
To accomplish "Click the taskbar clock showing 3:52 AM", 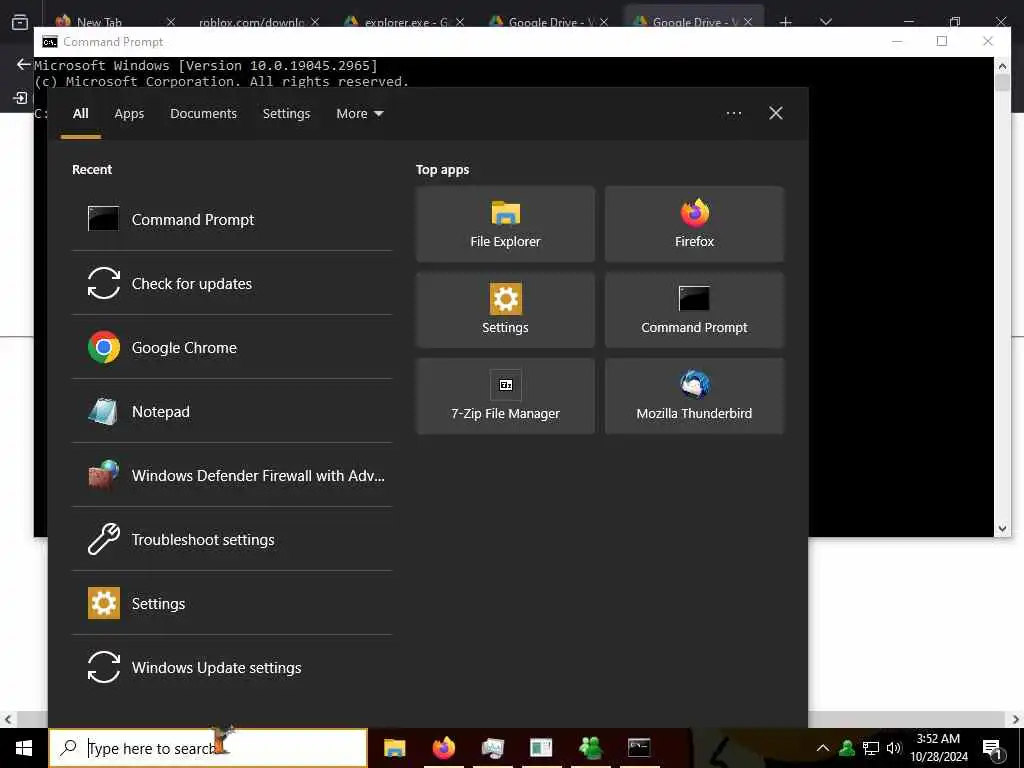I will pyautogui.click(x=938, y=748).
